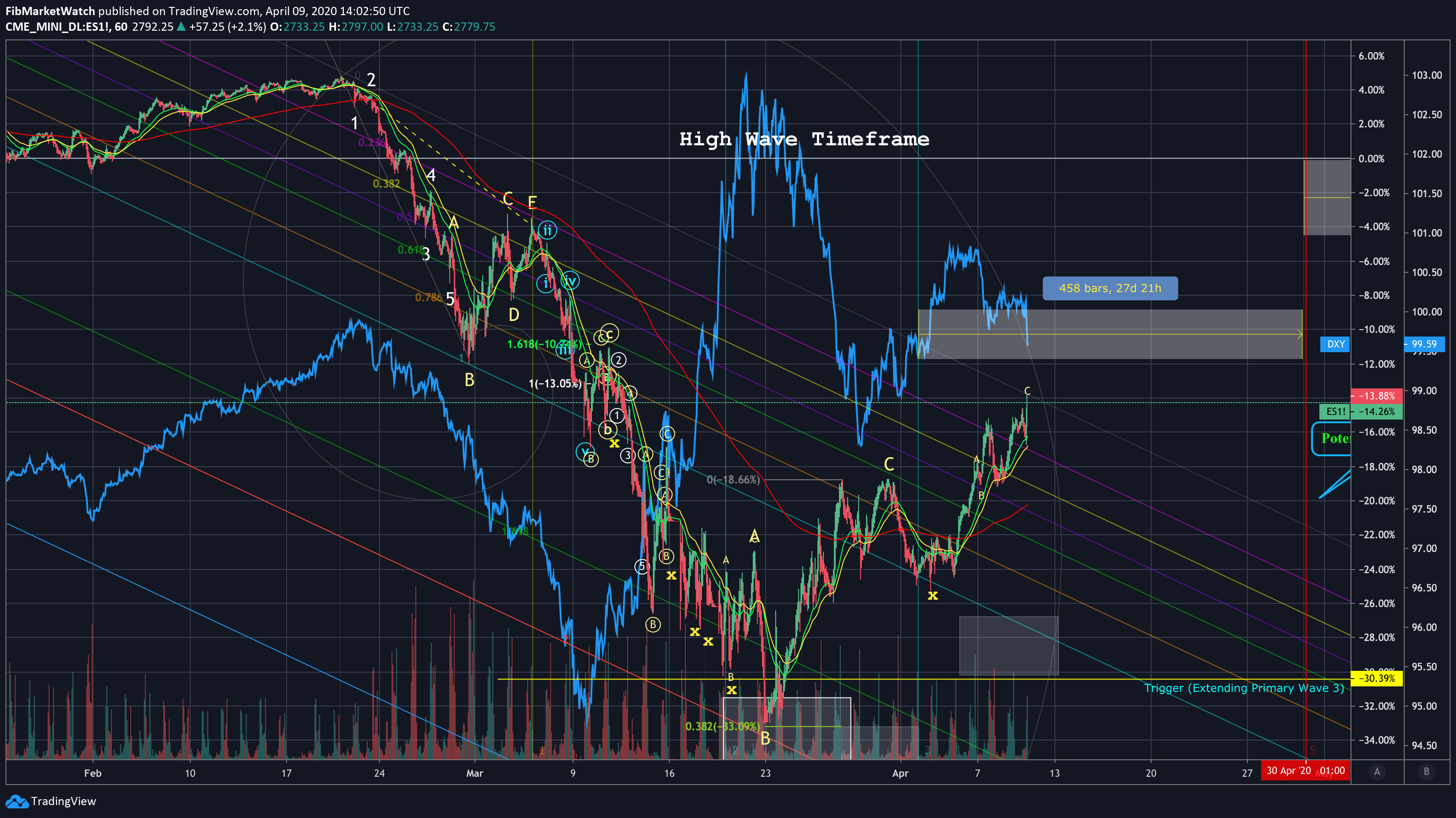Click the C:2779.75 close value
Screen dimensions: 1456x818
click(469, 27)
